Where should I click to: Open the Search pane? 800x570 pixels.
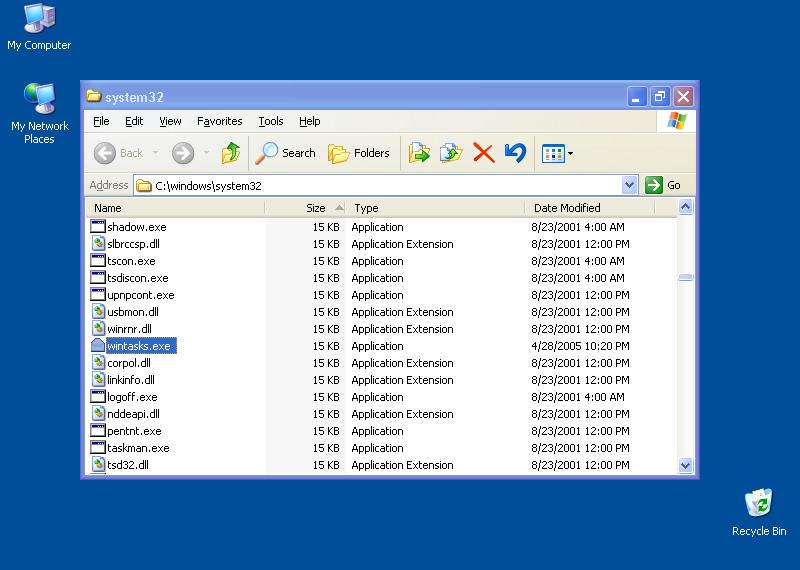tap(286, 153)
